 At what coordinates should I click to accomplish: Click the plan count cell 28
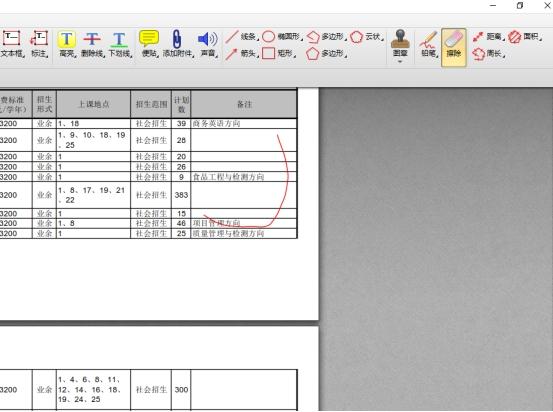[x=181, y=140]
